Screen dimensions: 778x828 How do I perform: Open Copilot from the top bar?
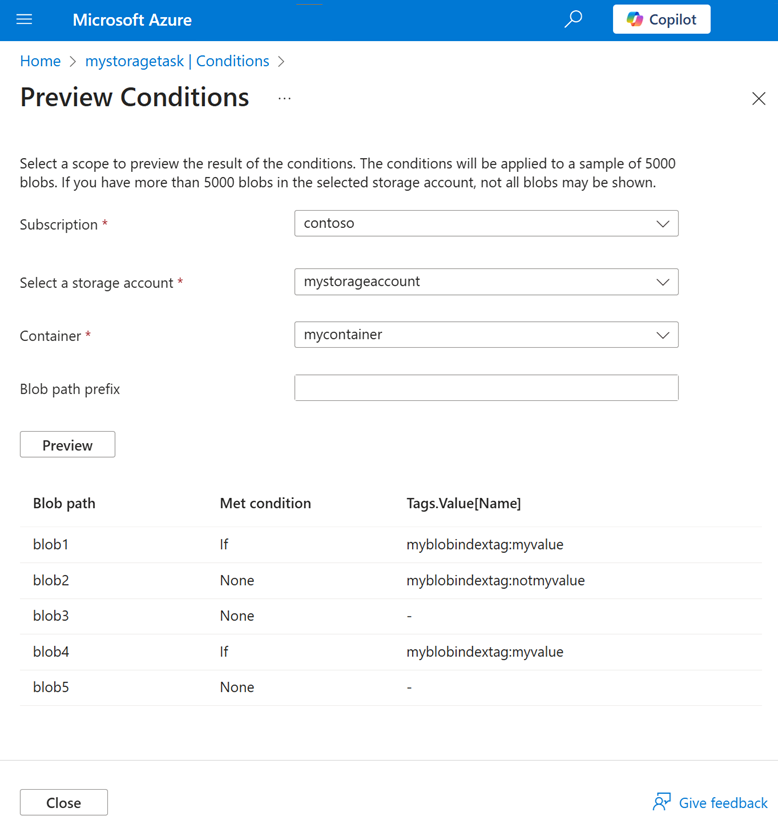click(661, 19)
